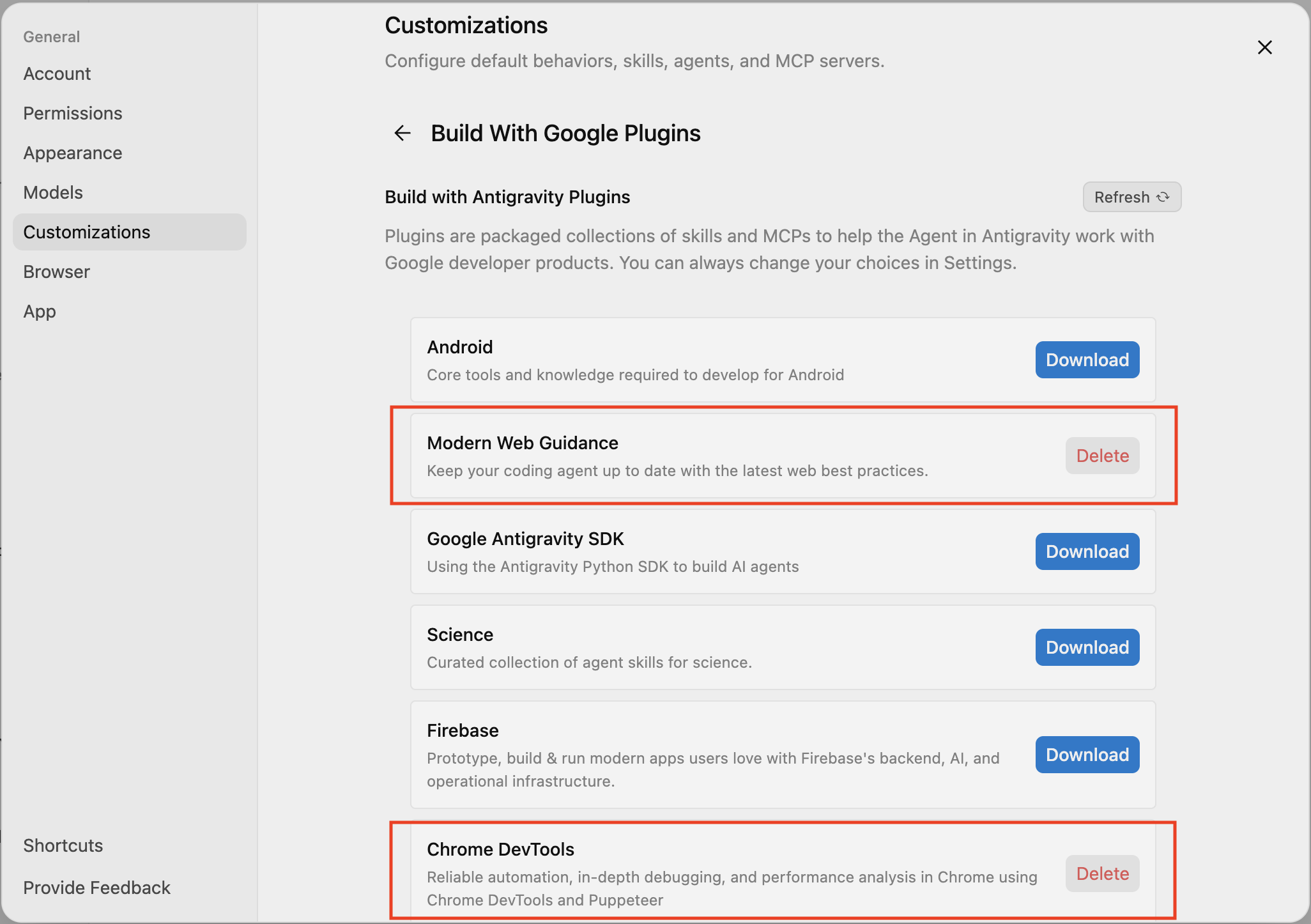
Task: Click 'Using the Antigravity Python SDK' description
Action: (x=613, y=566)
